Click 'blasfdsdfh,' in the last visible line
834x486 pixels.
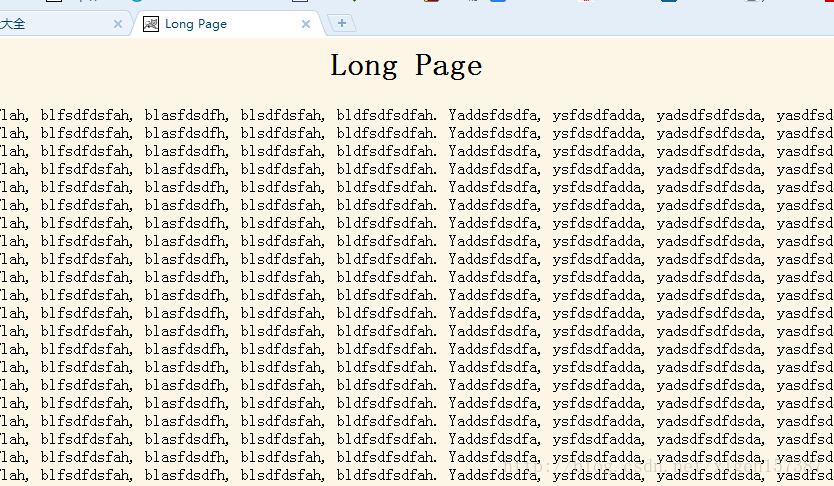click(x=187, y=475)
